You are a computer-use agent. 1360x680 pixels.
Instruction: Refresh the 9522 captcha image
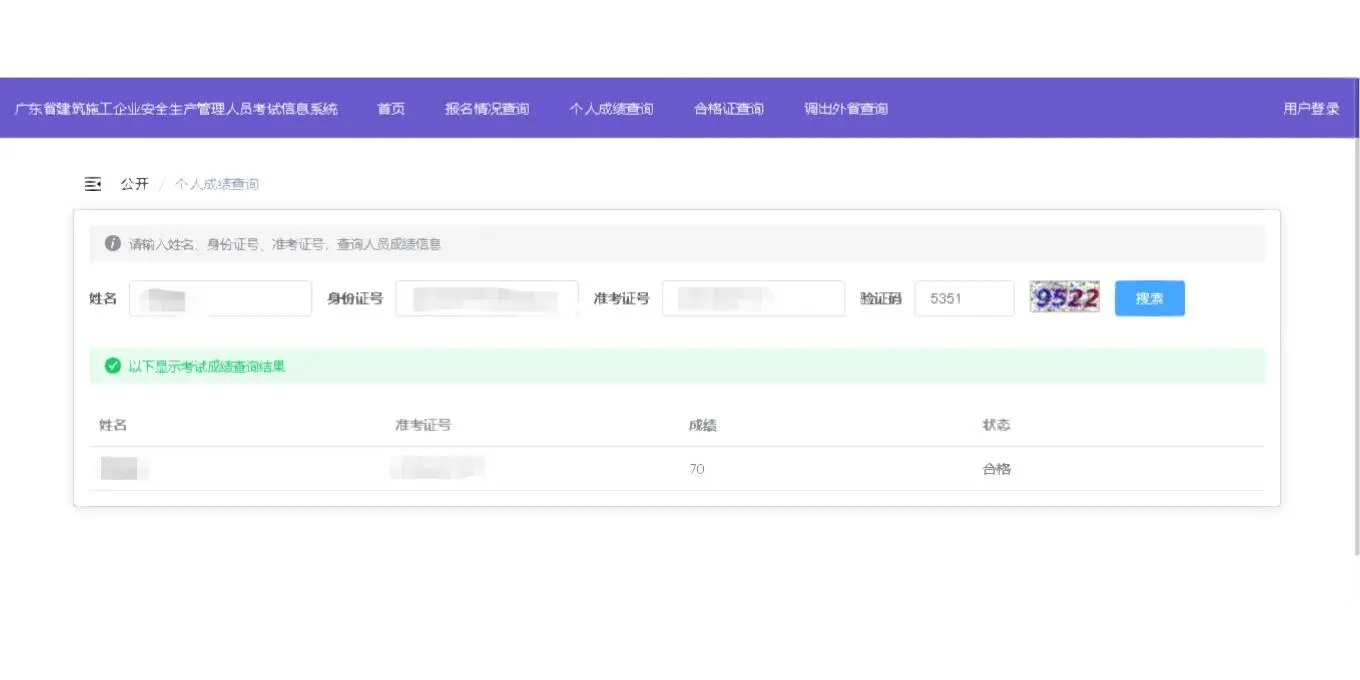click(1065, 298)
